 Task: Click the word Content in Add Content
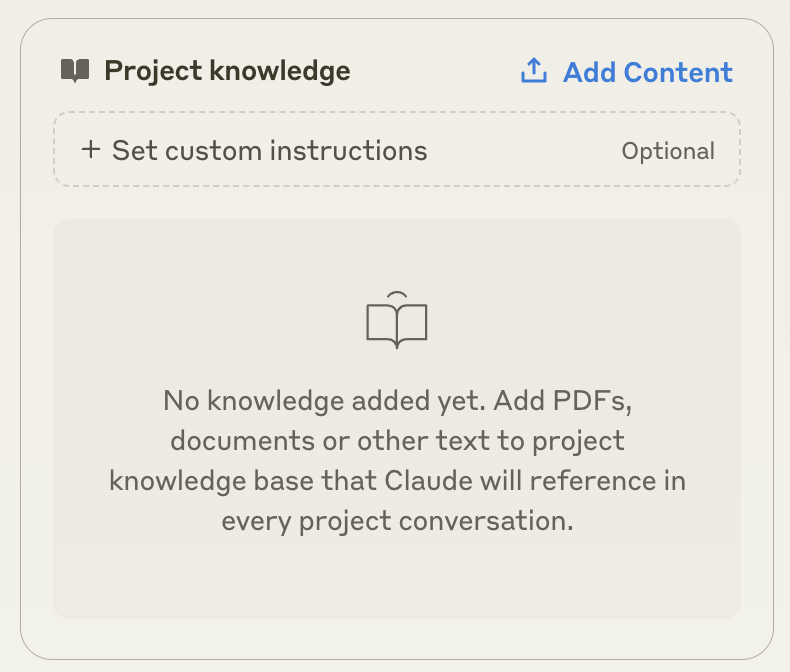(678, 72)
